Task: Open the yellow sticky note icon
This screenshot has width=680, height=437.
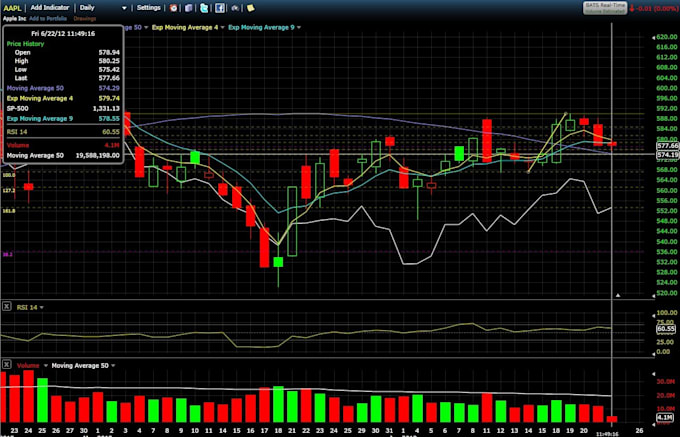Action: tap(250, 8)
